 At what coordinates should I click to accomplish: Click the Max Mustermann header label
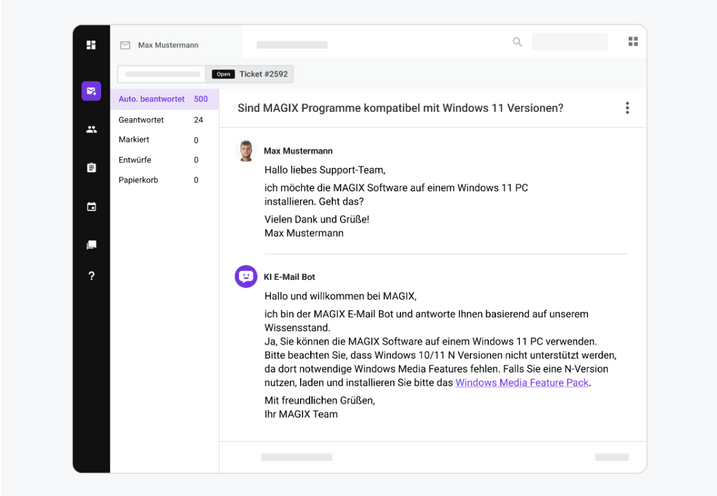pos(168,45)
